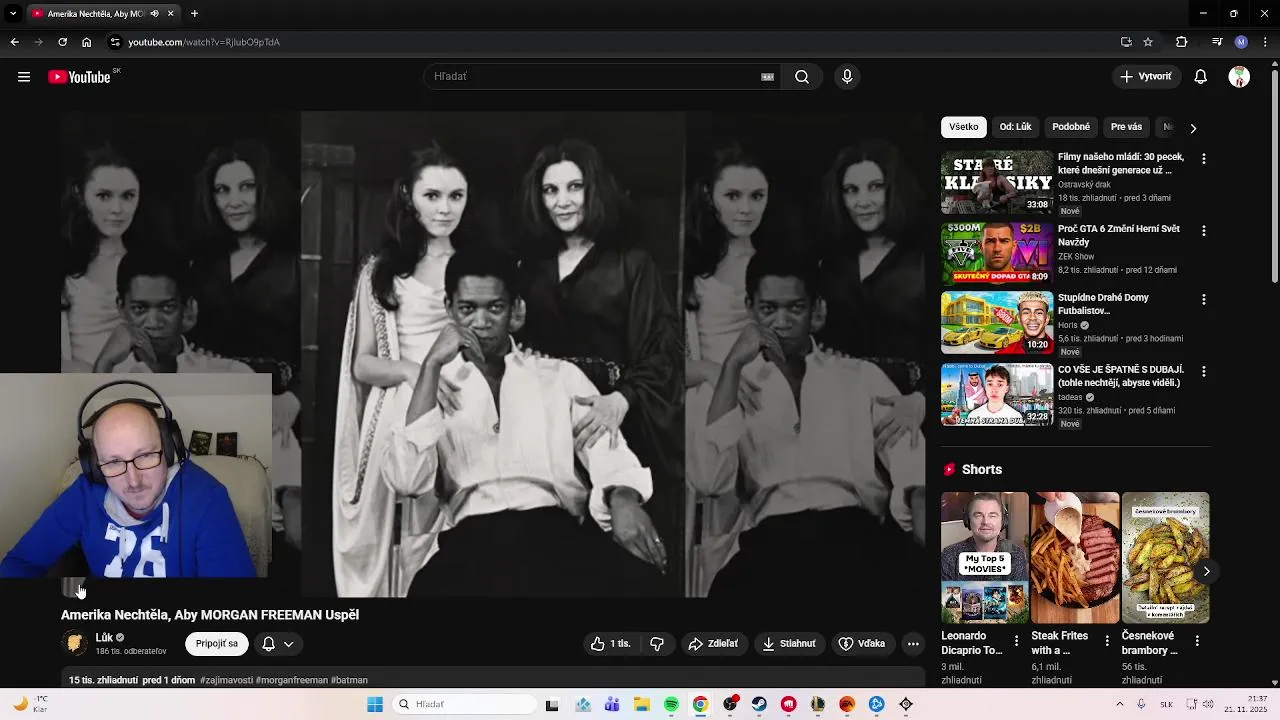Open the Lúk channel name link
Screen dimensions: 1280x720
tap(104, 637)
